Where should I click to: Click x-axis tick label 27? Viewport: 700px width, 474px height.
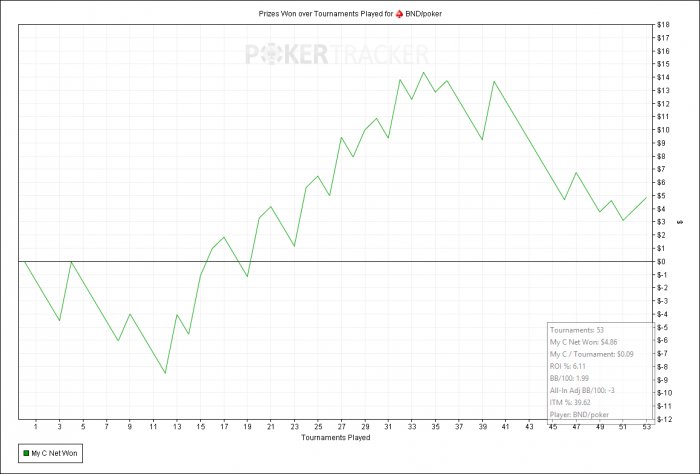tap(342, 427)
